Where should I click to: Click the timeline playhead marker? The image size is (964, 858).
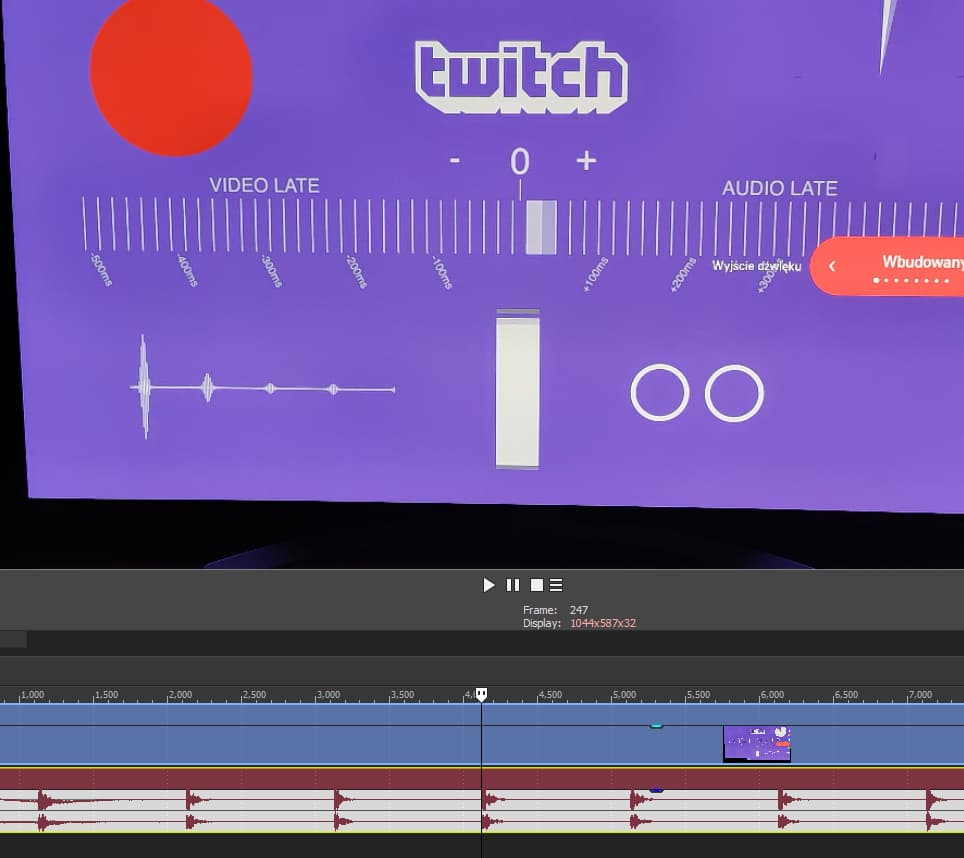[481, 695]
